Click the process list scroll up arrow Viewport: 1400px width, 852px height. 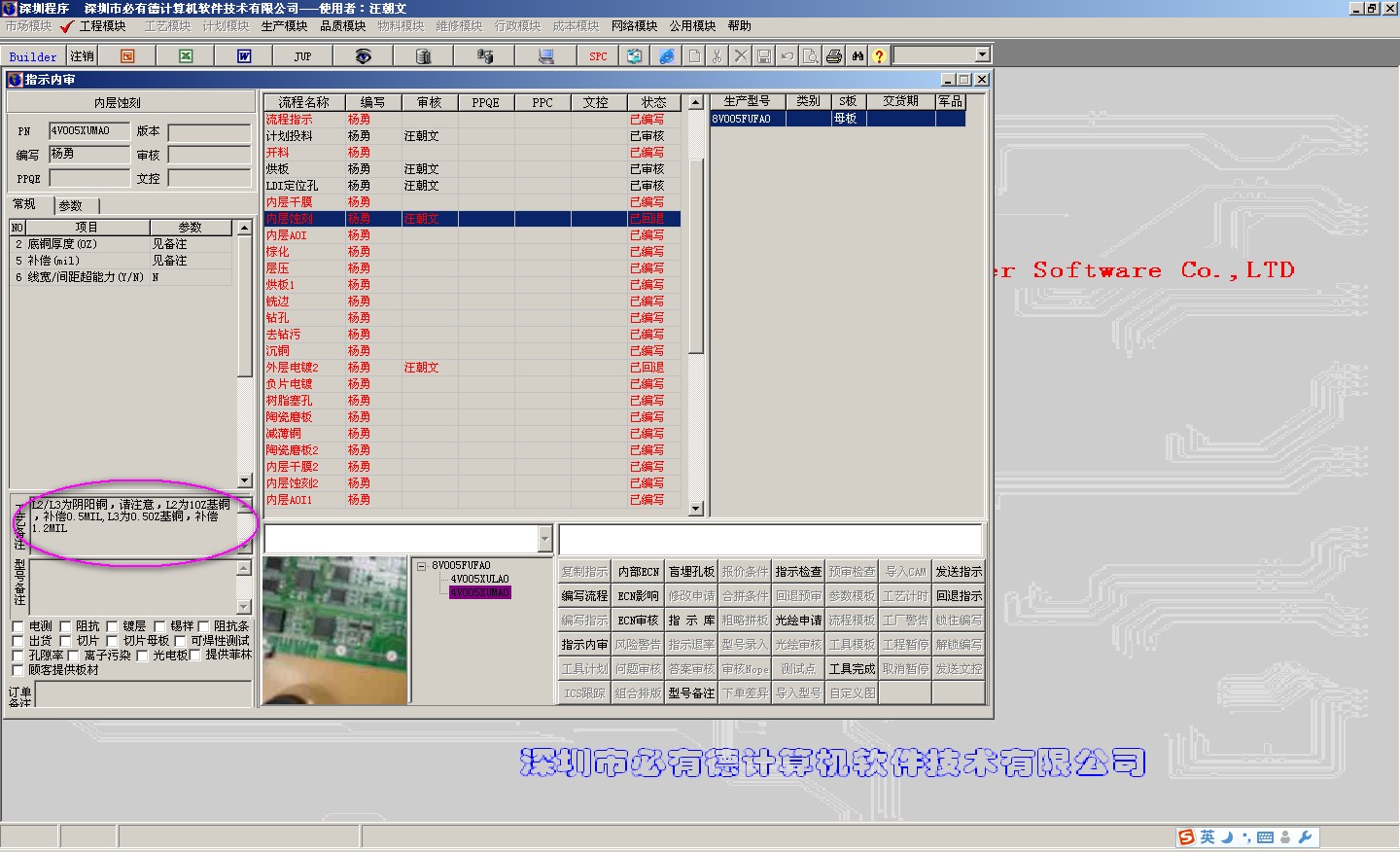click(695, 102)
